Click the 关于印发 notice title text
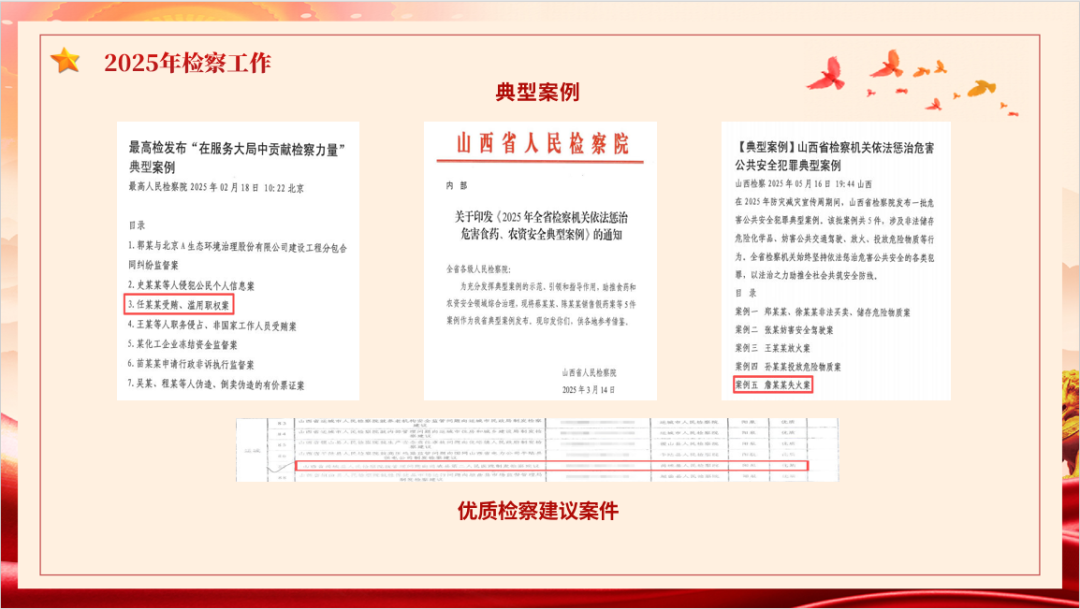The image size is (1080, 609). pyautogui.click(x=541, y=225)
